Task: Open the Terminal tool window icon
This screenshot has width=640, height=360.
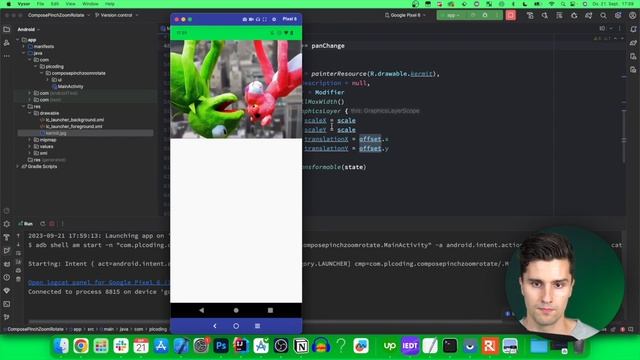Action: click(7, 304)
